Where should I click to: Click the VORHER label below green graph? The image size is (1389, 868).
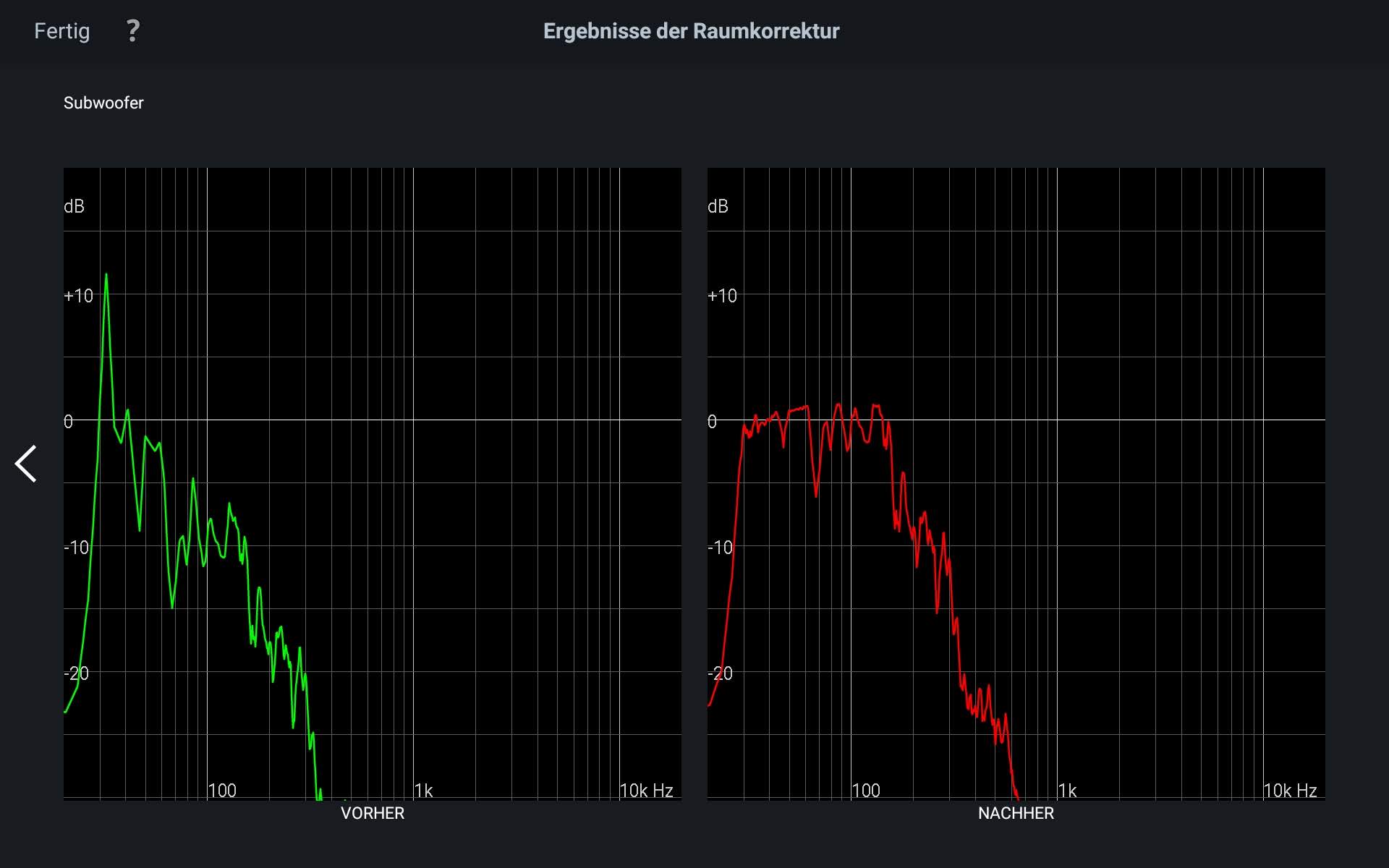pyautogui.click(x=372, y=813)
